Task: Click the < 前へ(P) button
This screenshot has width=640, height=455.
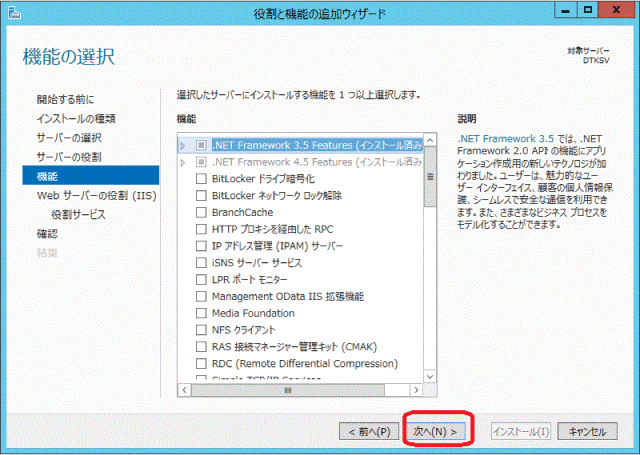Action: click(x=369, y=431)
